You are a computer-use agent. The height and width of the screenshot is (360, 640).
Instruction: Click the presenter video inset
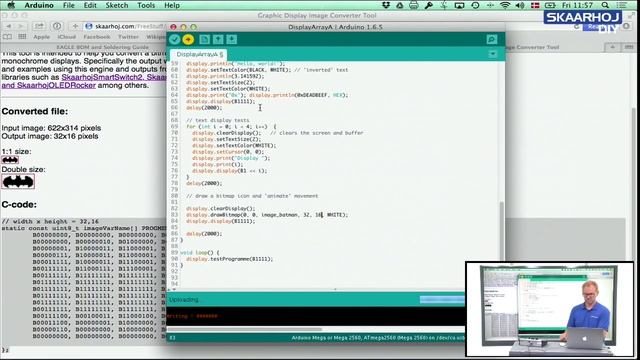click(550, 309)
